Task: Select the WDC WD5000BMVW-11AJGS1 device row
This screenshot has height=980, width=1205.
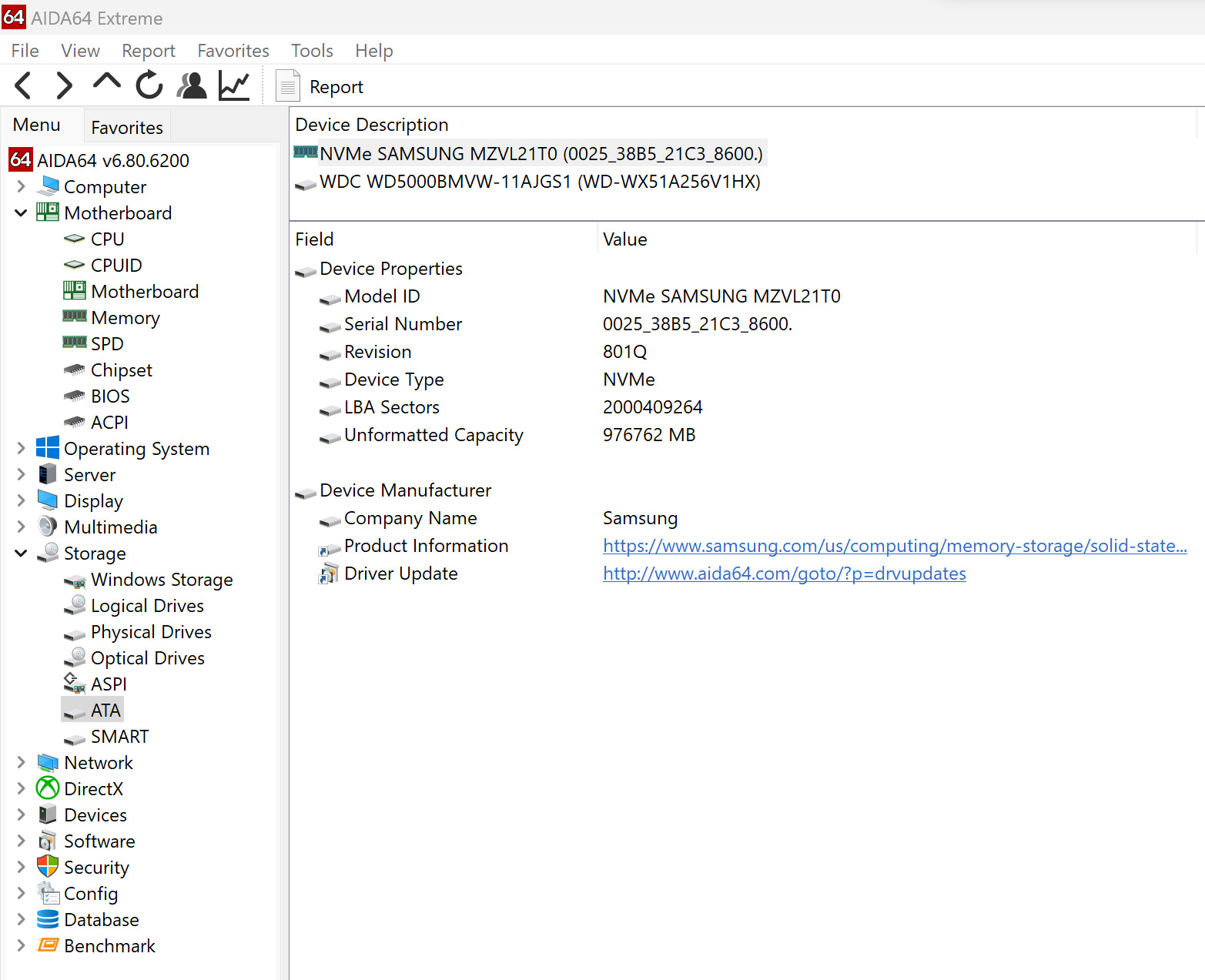Action: [x=528, y=182]
